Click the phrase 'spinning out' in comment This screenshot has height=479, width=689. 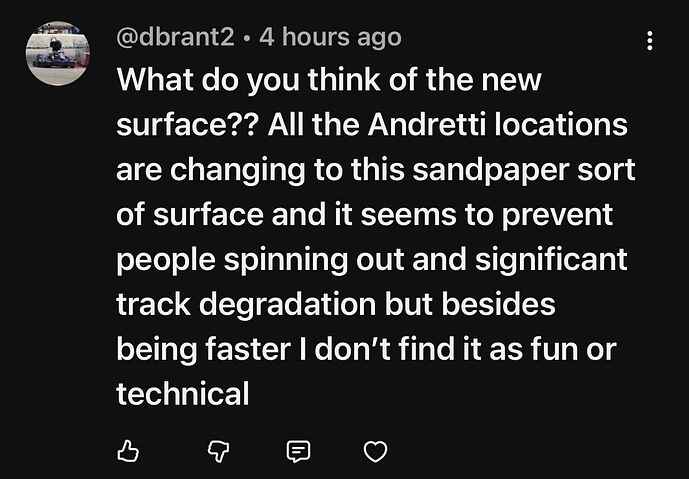click(x=314, y=260)
